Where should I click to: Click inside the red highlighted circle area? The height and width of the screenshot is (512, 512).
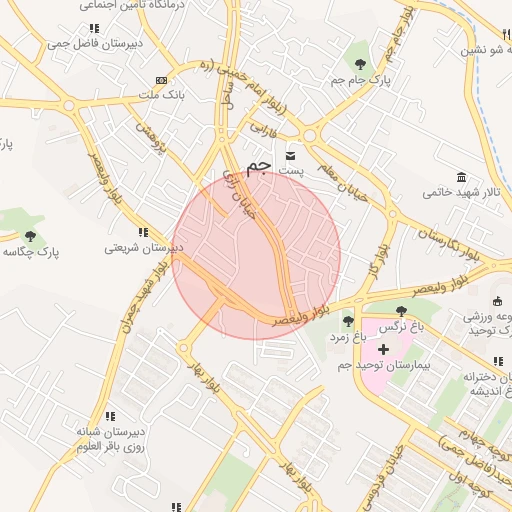[x=256, y=256]
